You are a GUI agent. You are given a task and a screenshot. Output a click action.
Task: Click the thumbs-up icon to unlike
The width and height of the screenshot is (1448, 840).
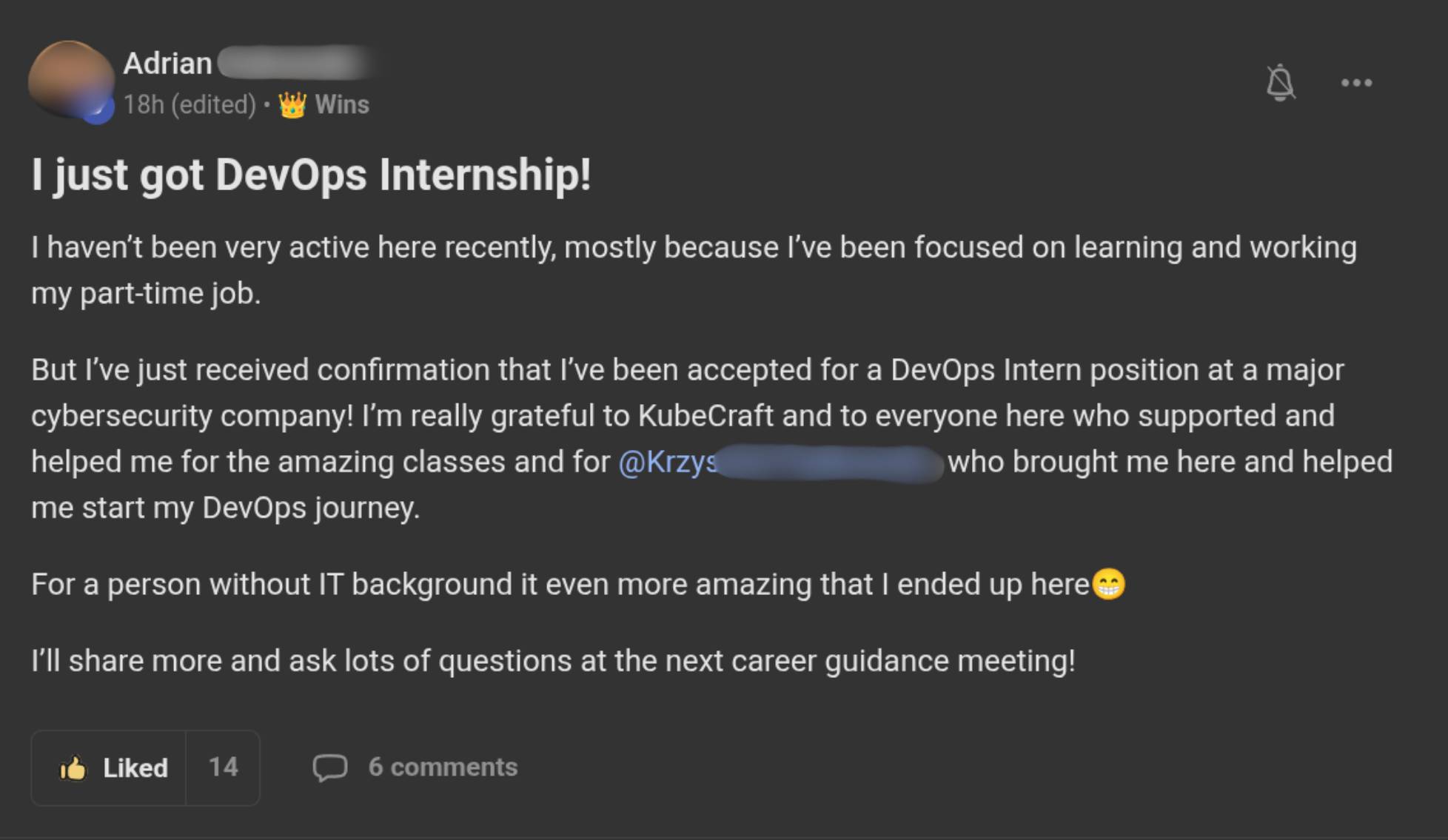click(x=73, y=768)
